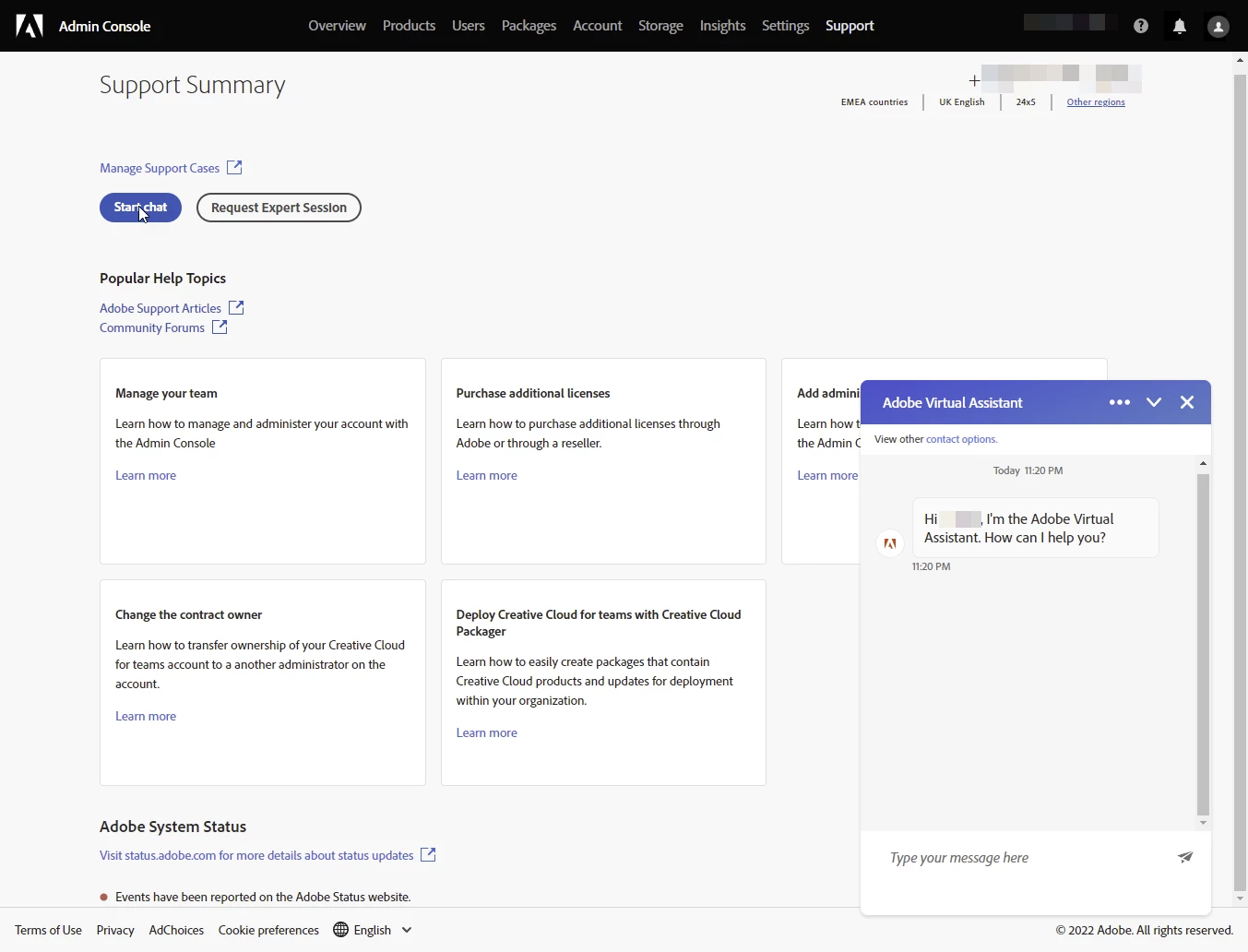The width and height of the screenshot is (1248, 952).
Task: Click the Manage your team card heading
Action: tap(166, 393)
